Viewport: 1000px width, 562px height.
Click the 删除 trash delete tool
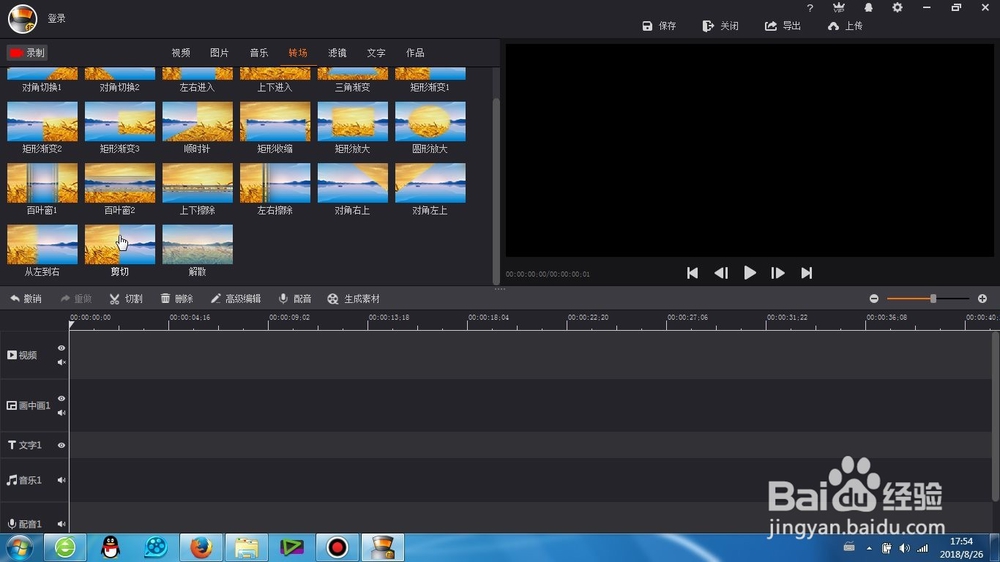click(177, 299)
